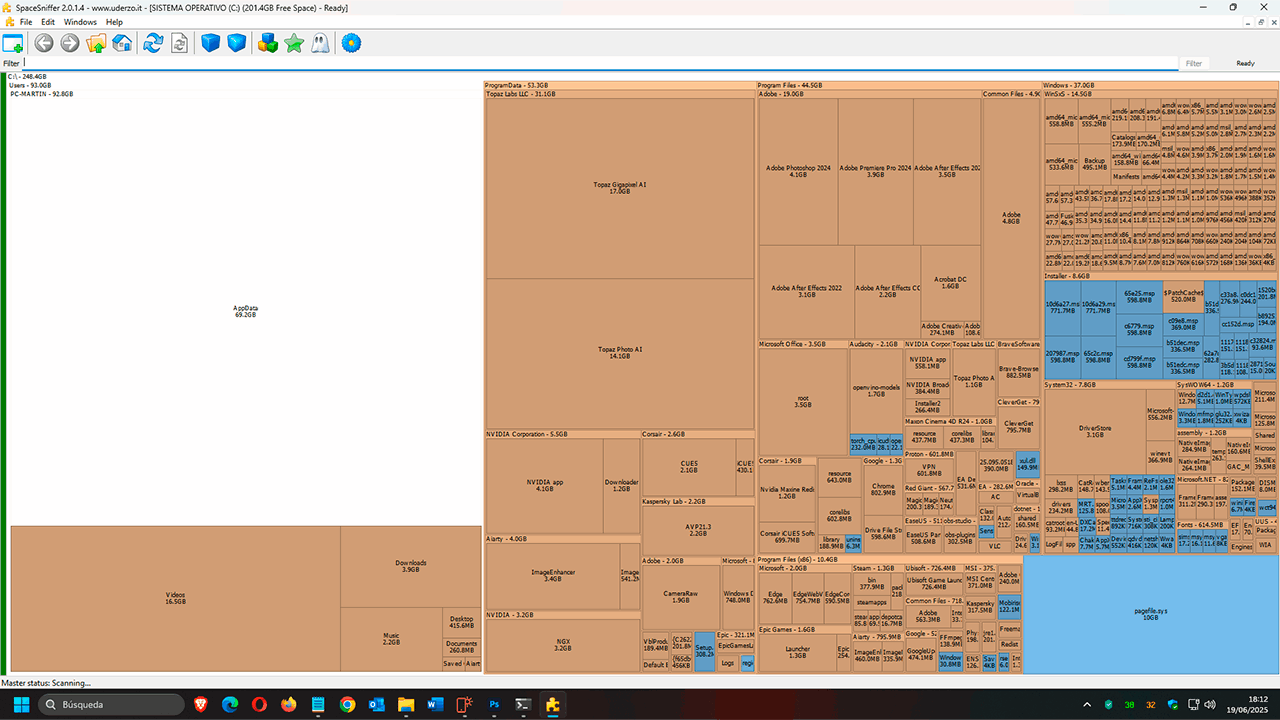Viewport: 1280px width, 720px height.
Task: Select the Acrobat DC 1.6GB block
Action: click(950, 283)
